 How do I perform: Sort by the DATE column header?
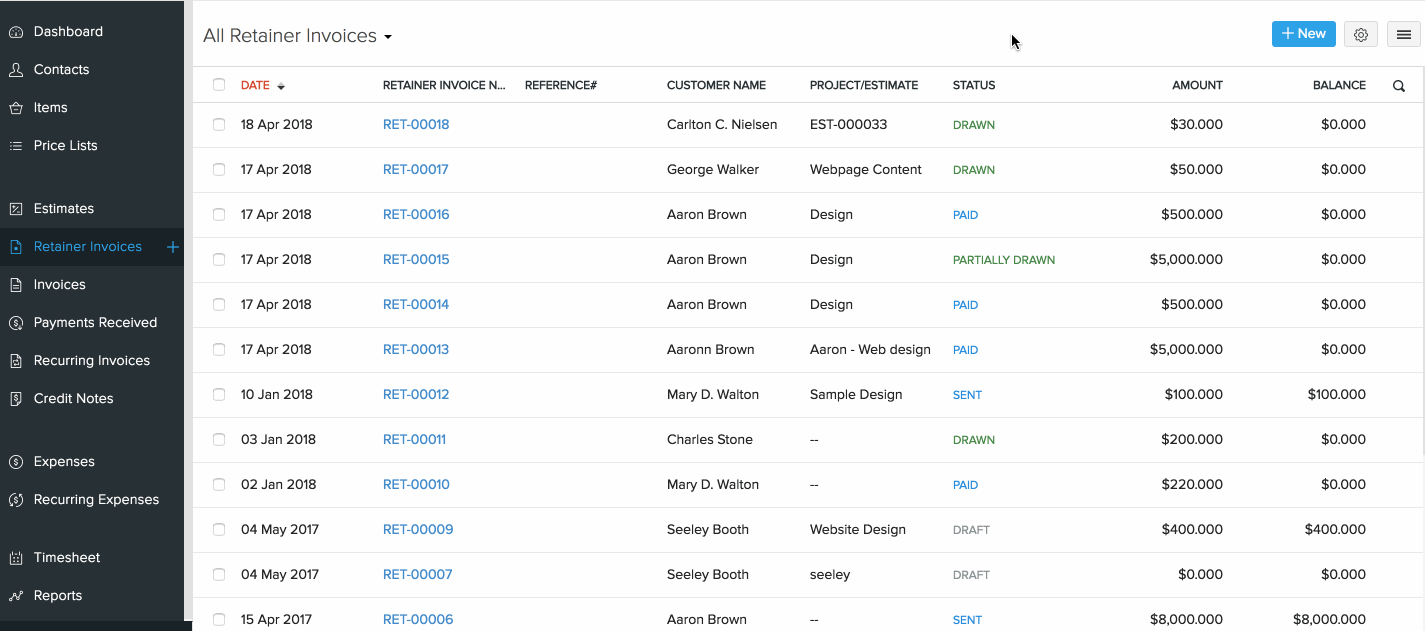(x=256, y=86)
